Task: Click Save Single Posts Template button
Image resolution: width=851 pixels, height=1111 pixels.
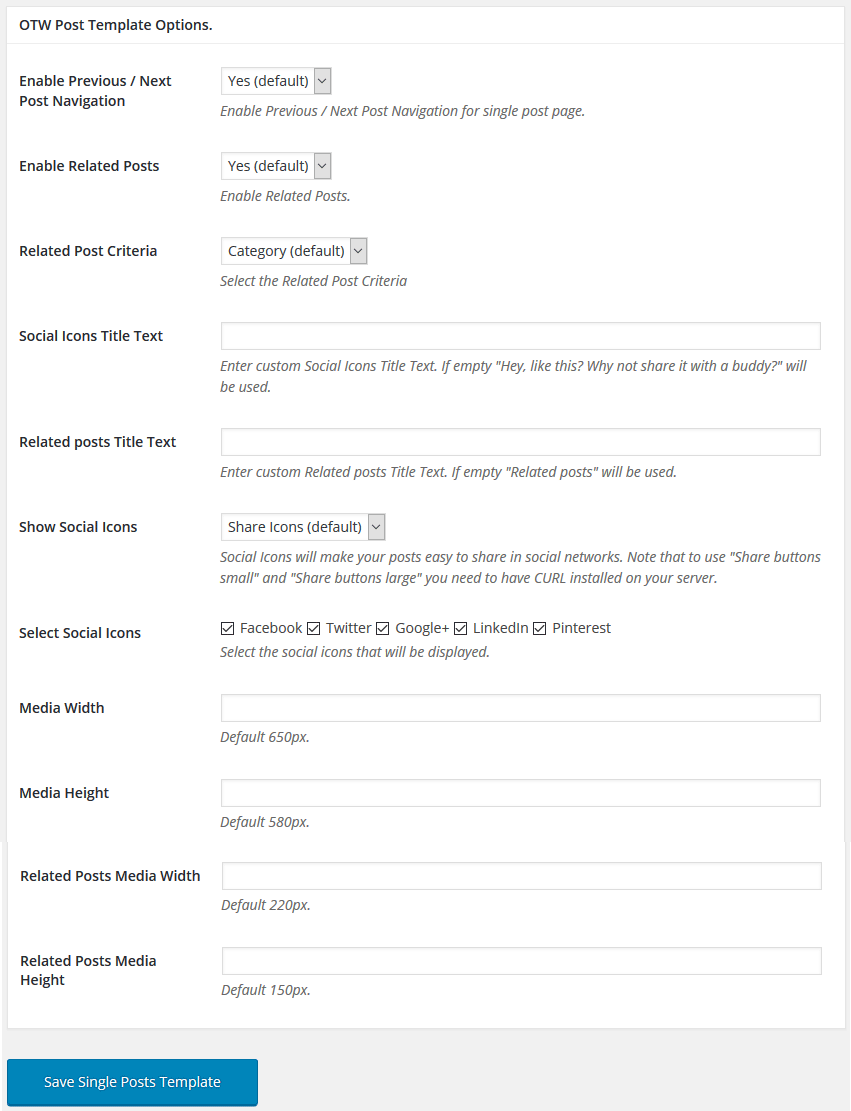Action: [x=132, y=1082]
